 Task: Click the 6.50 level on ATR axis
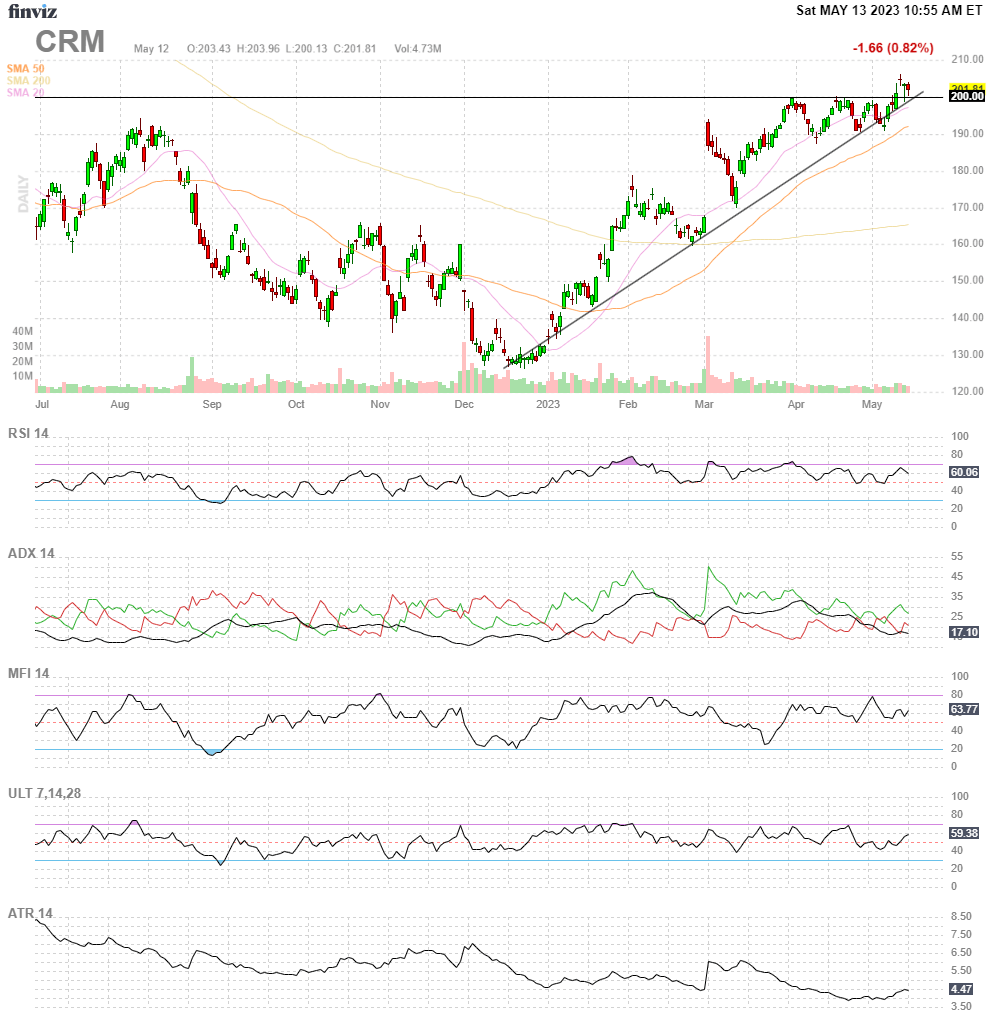961,952
